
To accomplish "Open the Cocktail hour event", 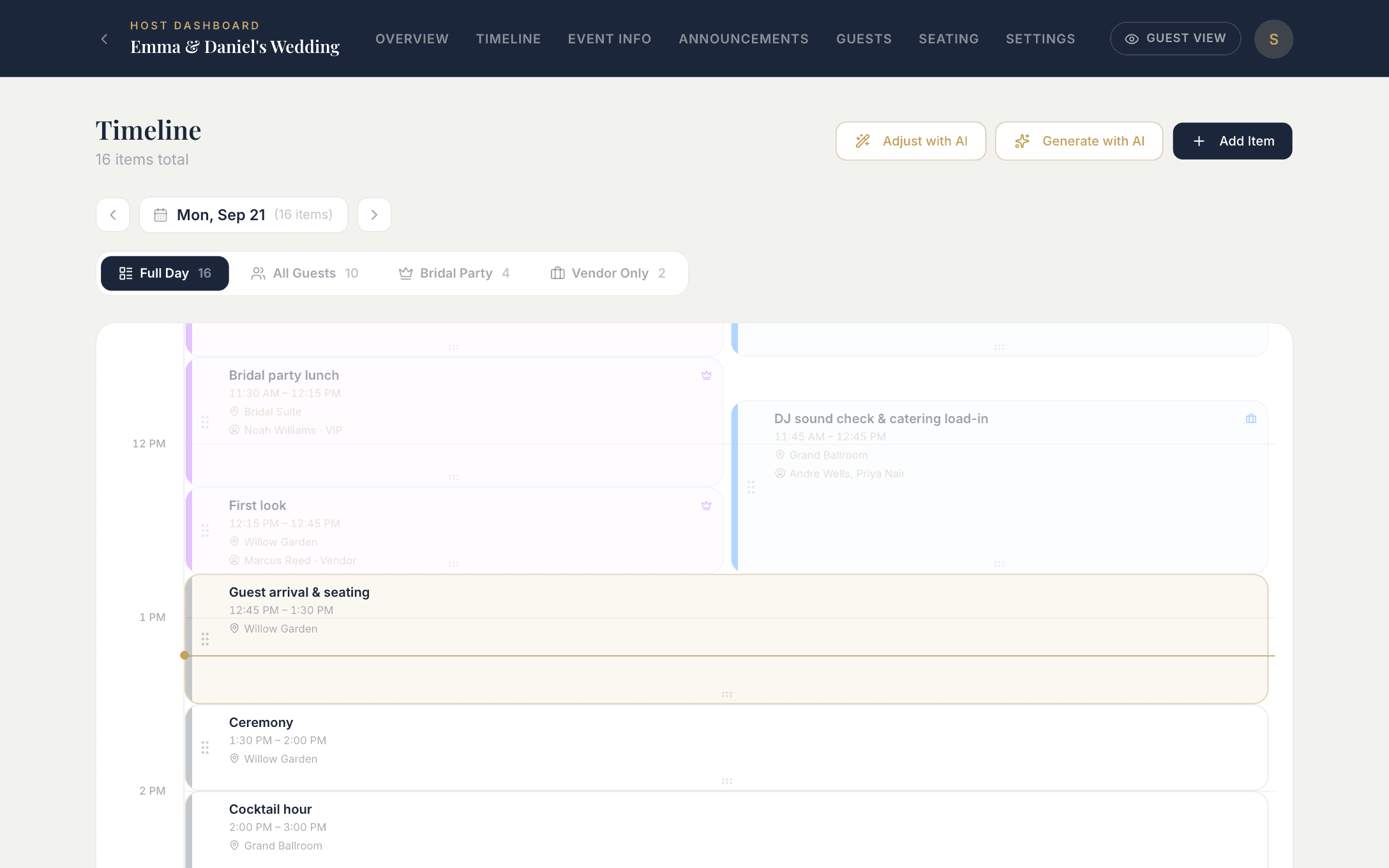I will pyautogui.click(x=726, y=830).
